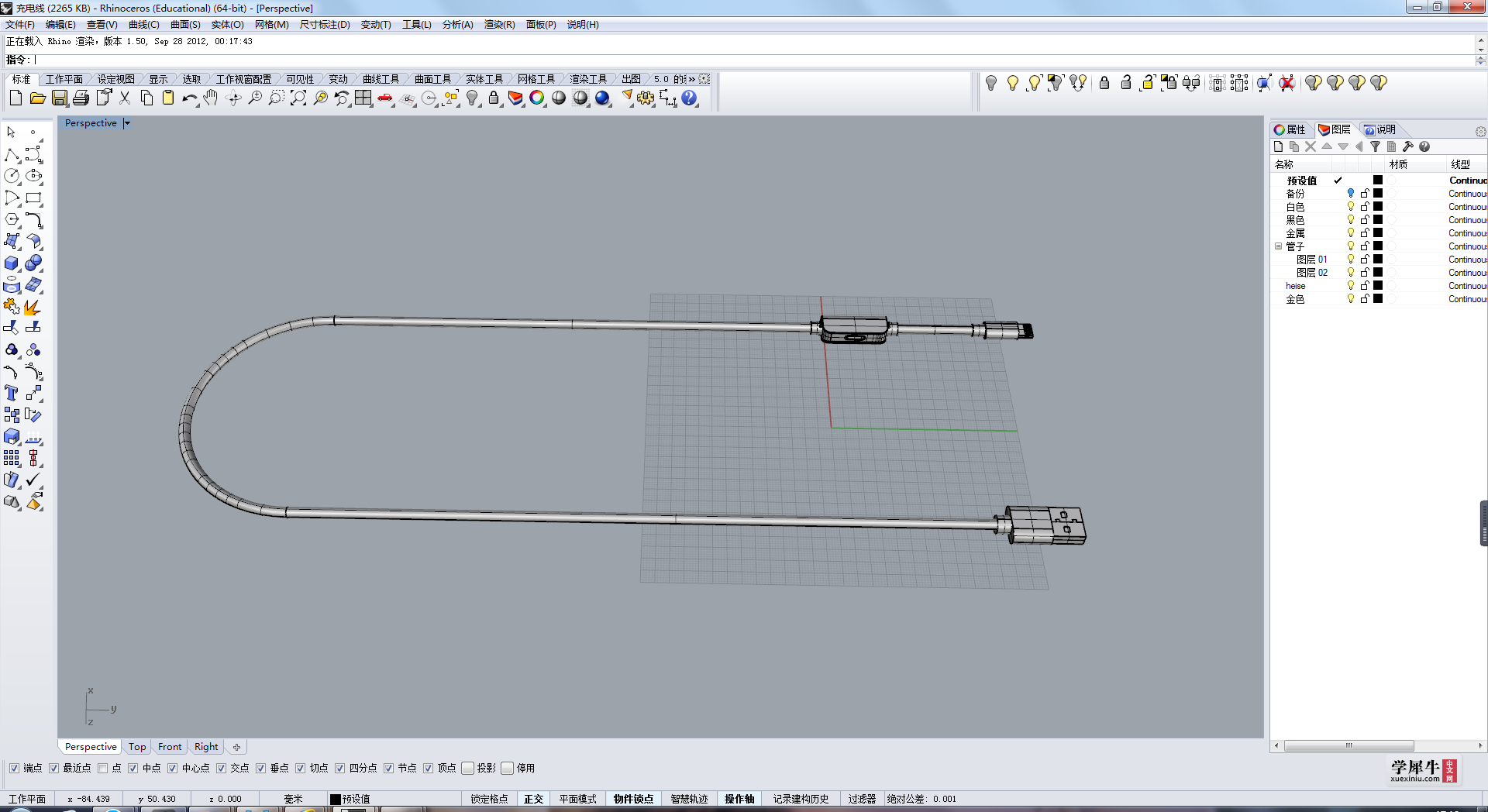The height and width of the screenshot is (812, 1488).
Task: Expand the toolbar tabs overflow chevron
Action: pyautogui.click(x=692, y=79)
